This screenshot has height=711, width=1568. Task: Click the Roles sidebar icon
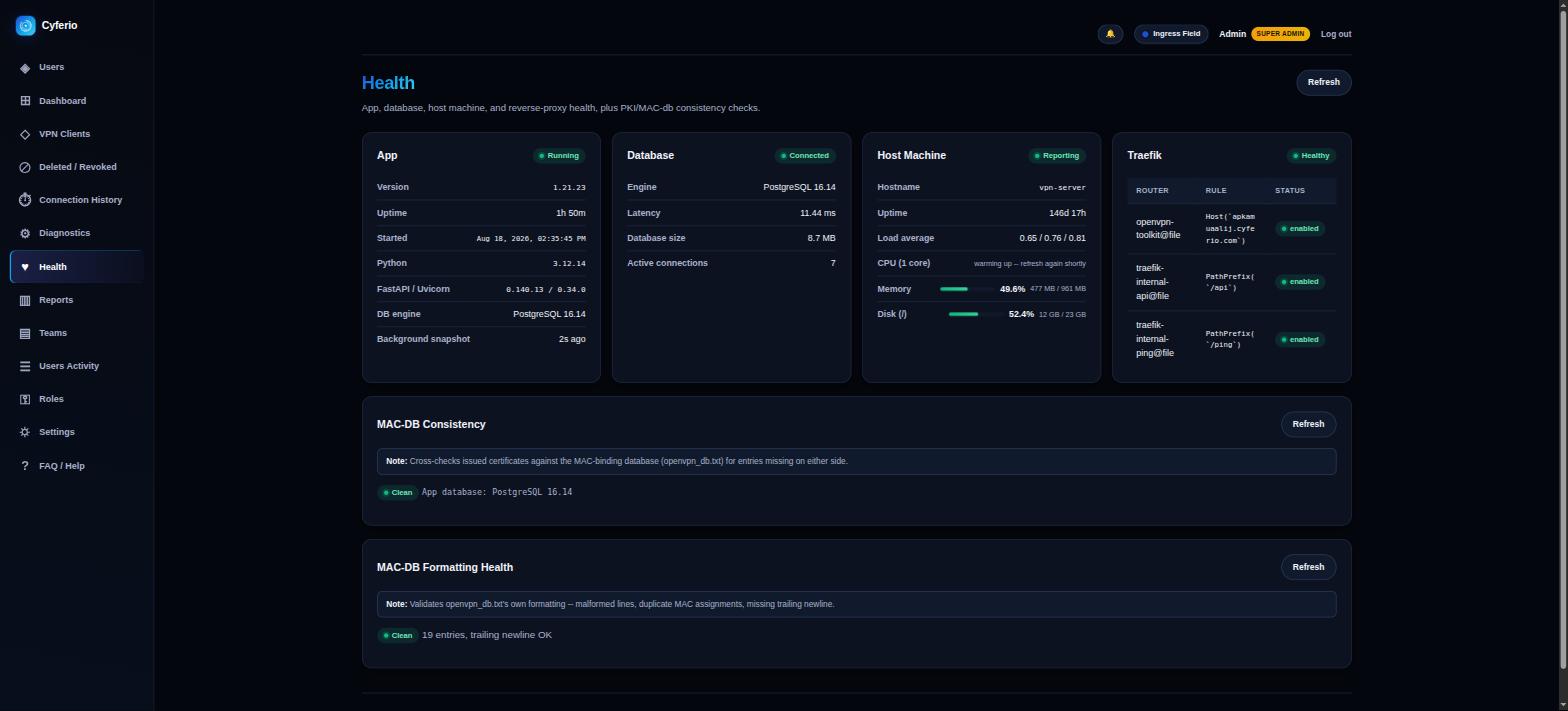click(x=25, y=399)
